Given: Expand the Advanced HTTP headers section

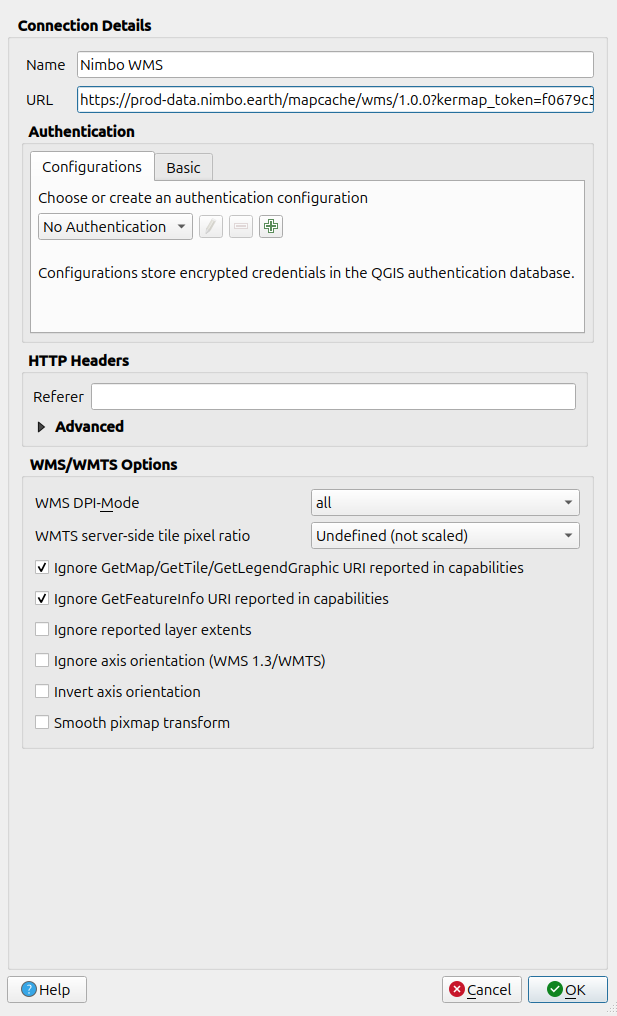Looking at the screenshot, I should (42, 427).
